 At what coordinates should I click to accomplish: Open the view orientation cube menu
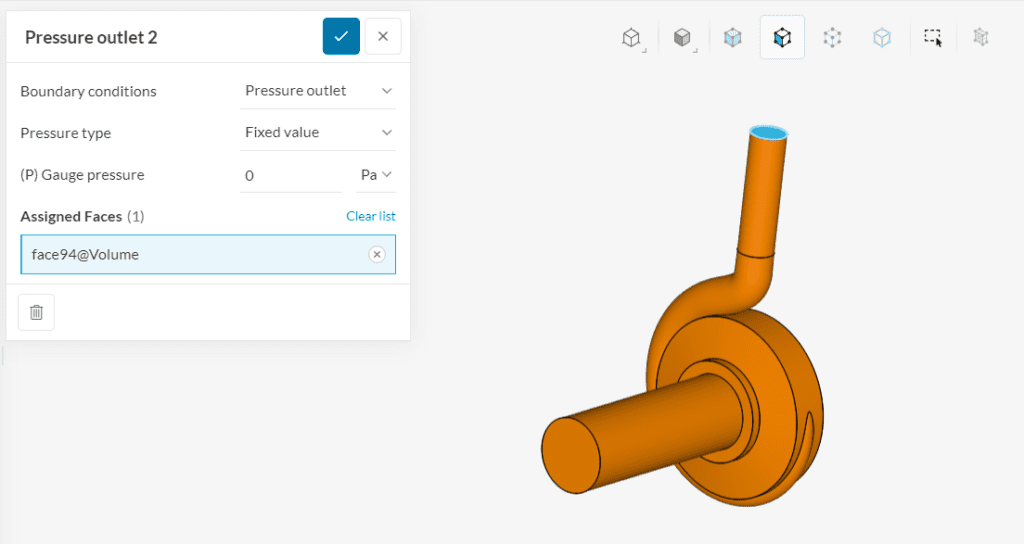click(631, 38)
